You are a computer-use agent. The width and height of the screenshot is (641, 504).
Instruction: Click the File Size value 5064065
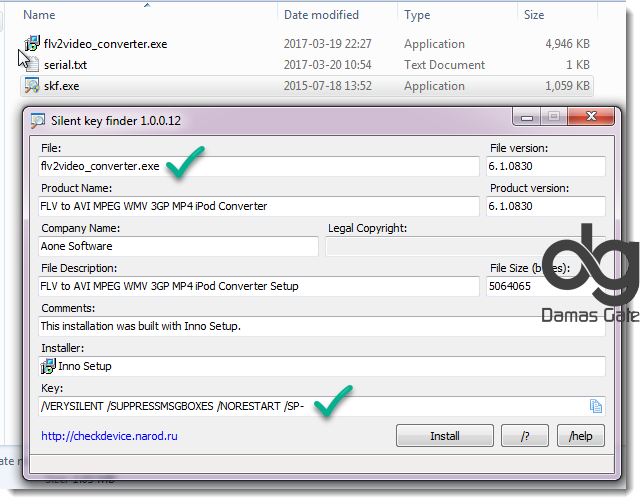510,286
